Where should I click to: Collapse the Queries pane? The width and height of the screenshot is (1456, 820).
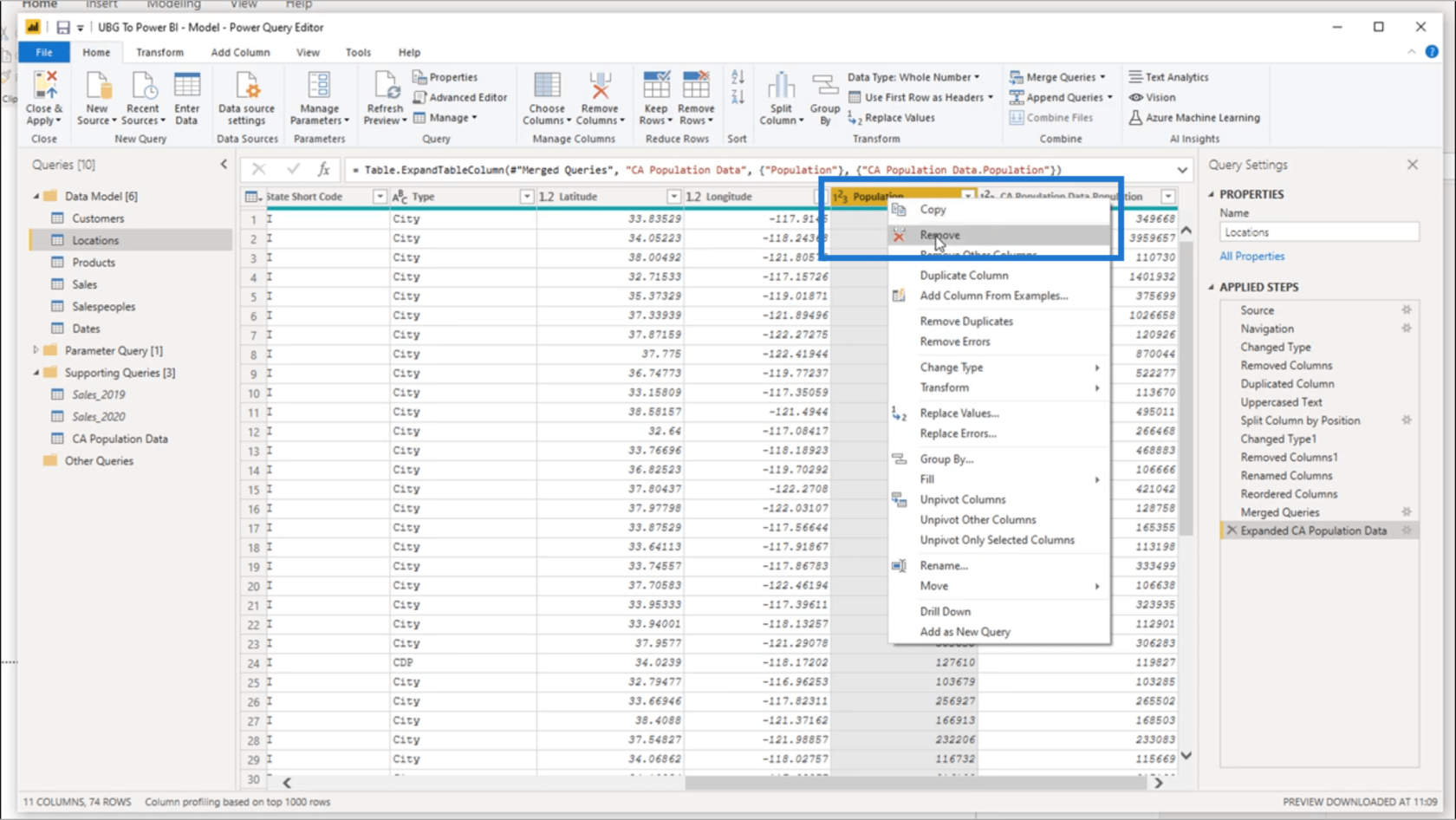tap(224, 164)
